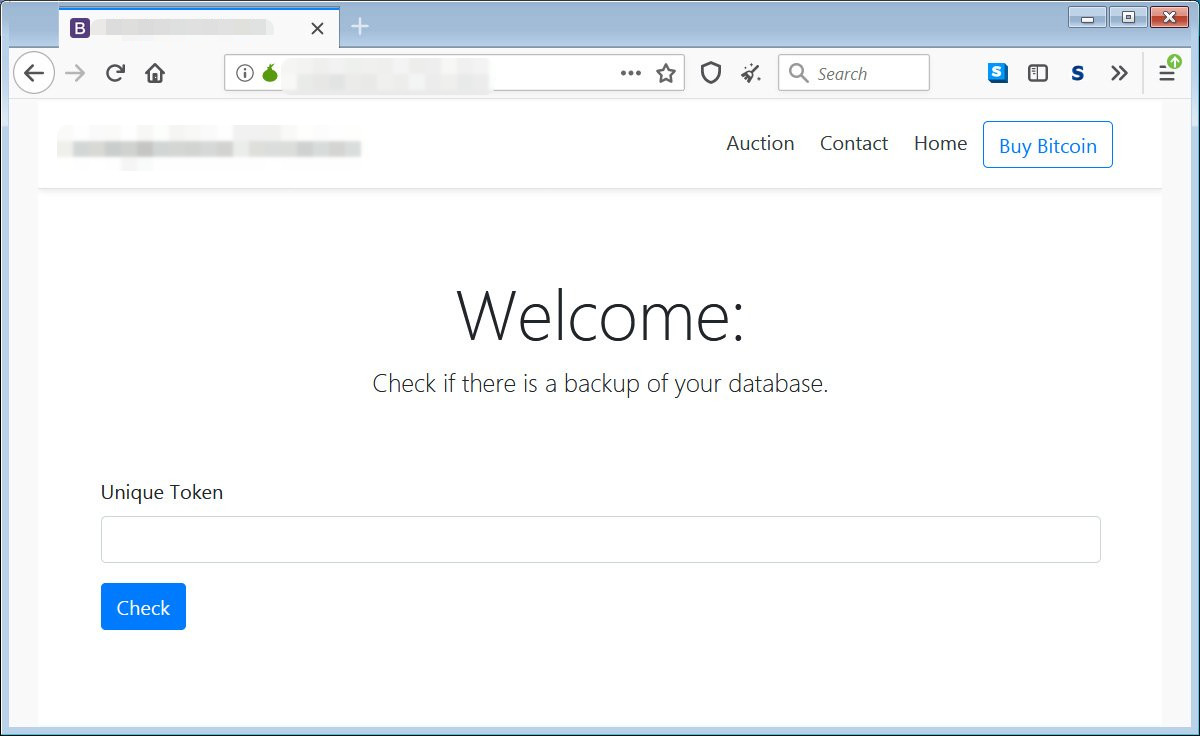Go to the browser home page

(155, 73)
